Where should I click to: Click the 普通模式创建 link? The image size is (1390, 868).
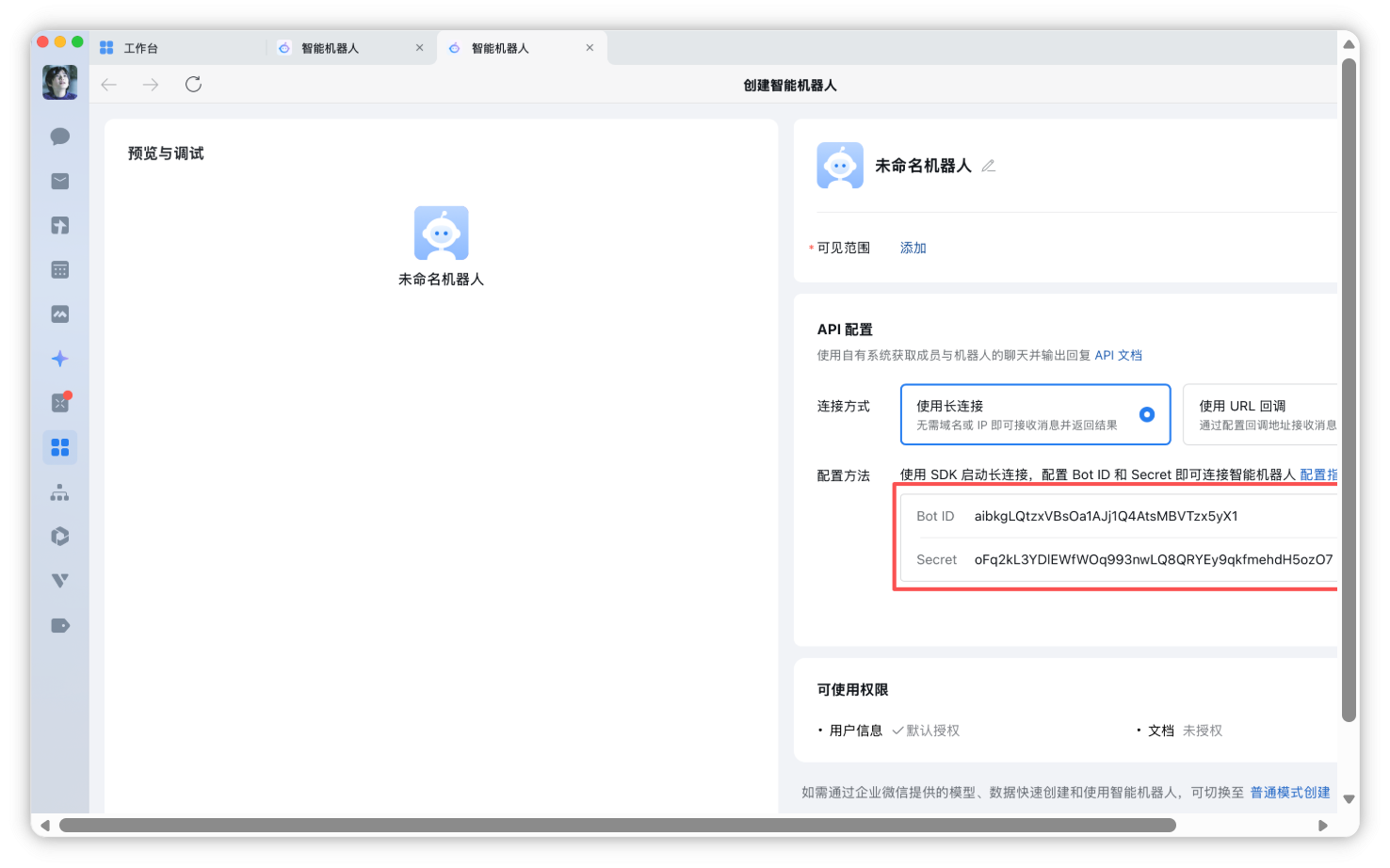click(x=1290, y=793)
